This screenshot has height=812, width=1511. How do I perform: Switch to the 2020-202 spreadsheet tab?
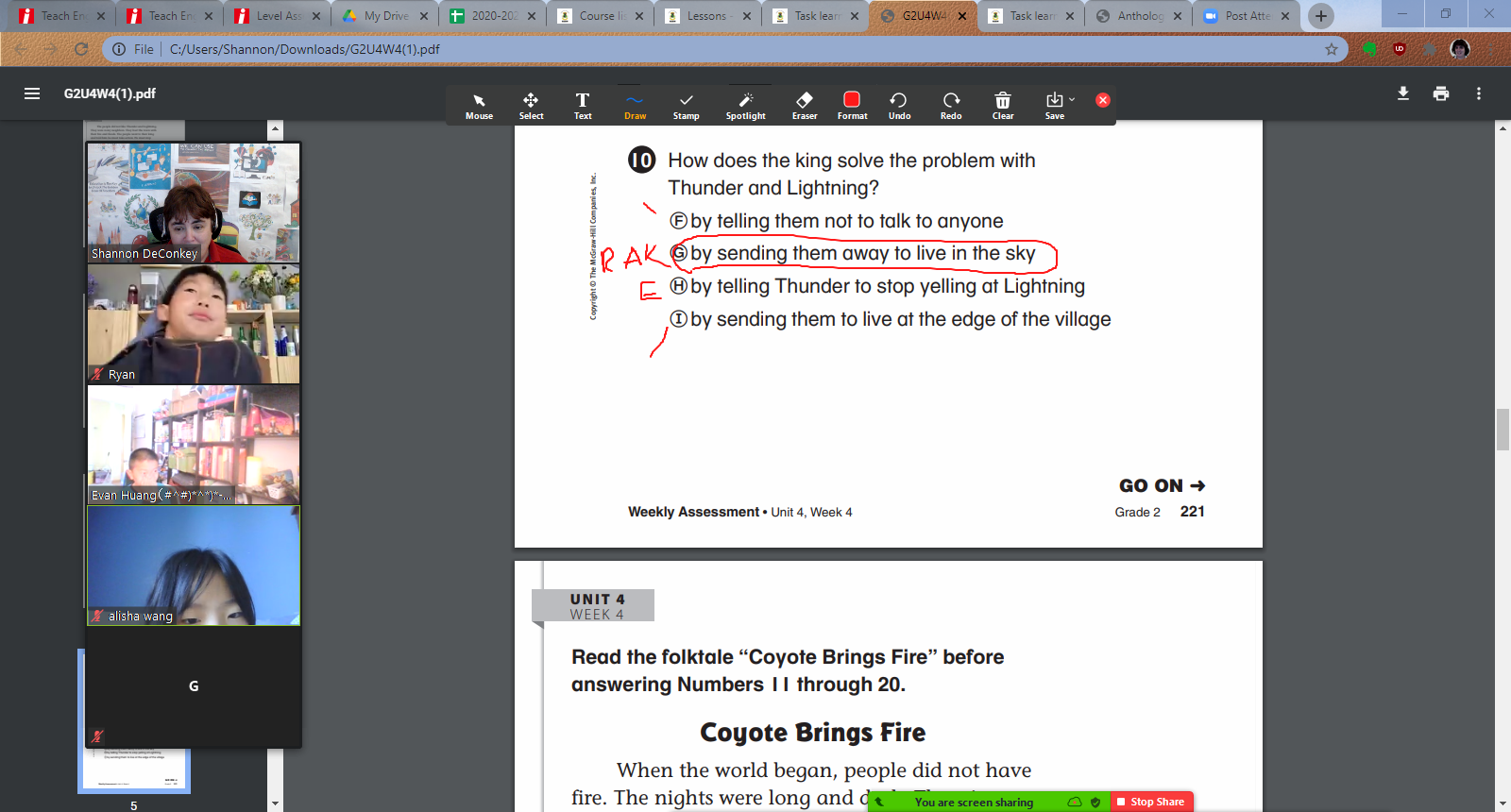click(x=492, y=16)
